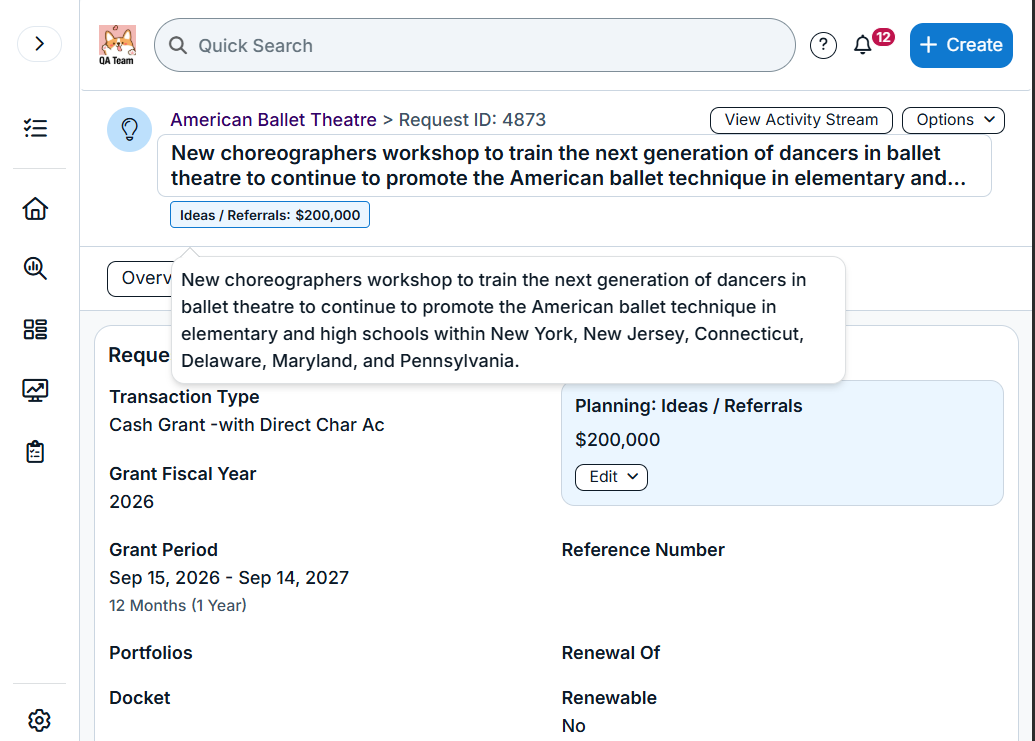Open the Edit dropdown in Planning card
Image resolution: width=1035 pixels, height=741 pixels.
[x=611, y=477]
